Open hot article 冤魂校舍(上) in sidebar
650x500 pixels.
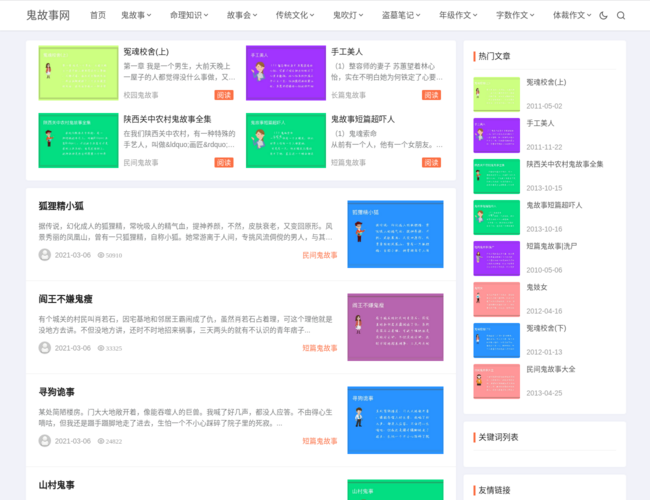click(546, 82)
